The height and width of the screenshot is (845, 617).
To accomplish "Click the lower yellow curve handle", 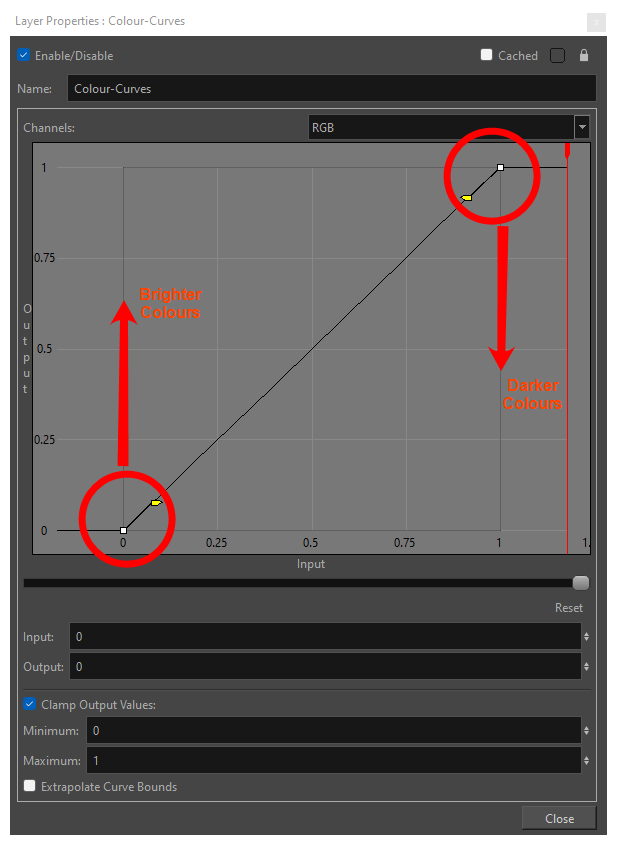I will (156, 503).
